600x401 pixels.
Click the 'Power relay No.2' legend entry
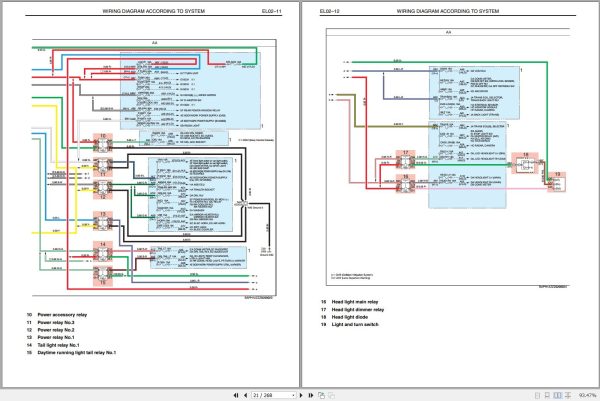[x=56, y=330]
